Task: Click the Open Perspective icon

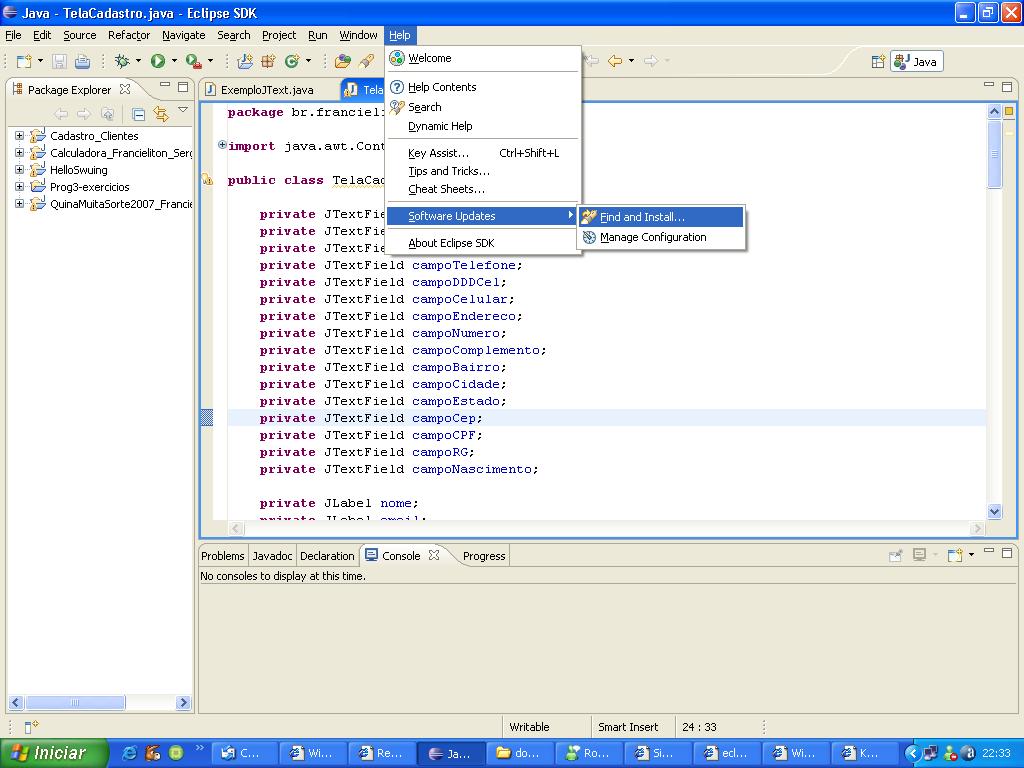Action: tap(878, 61)
